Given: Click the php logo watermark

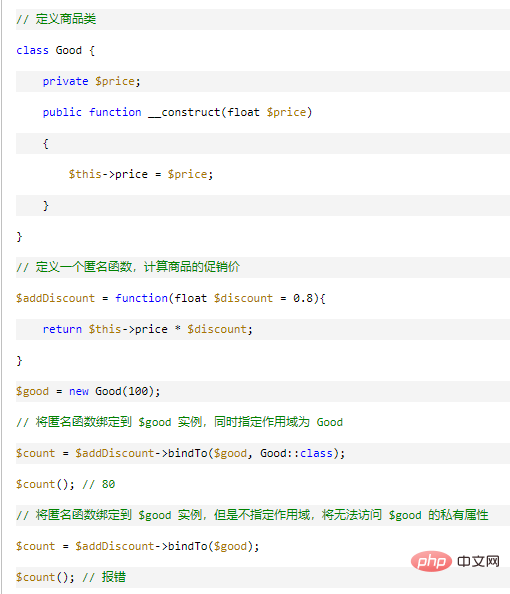Looking at the screenshot, I should [x=431, y=561].
